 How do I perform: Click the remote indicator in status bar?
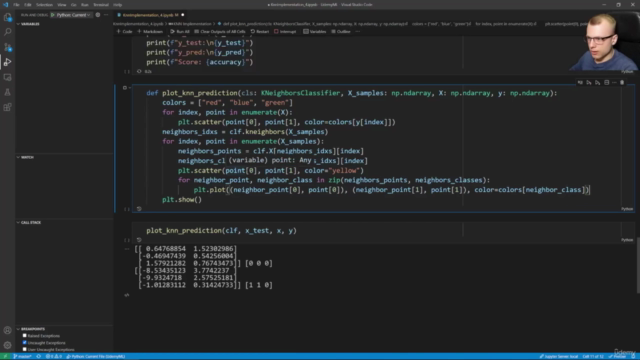pyautogui.click(x=5, y=356)
